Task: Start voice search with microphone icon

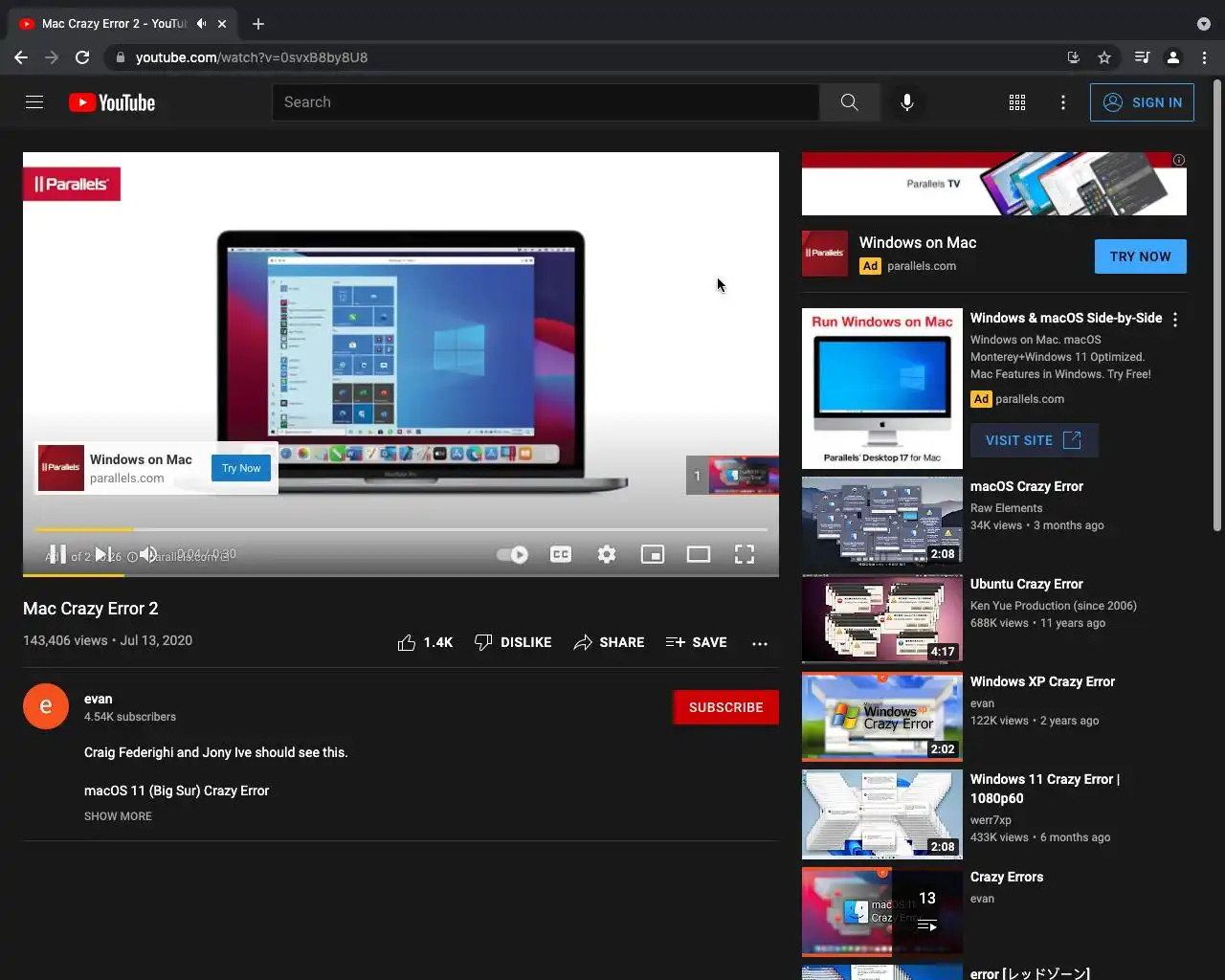Action: click(x=907, y=102)
